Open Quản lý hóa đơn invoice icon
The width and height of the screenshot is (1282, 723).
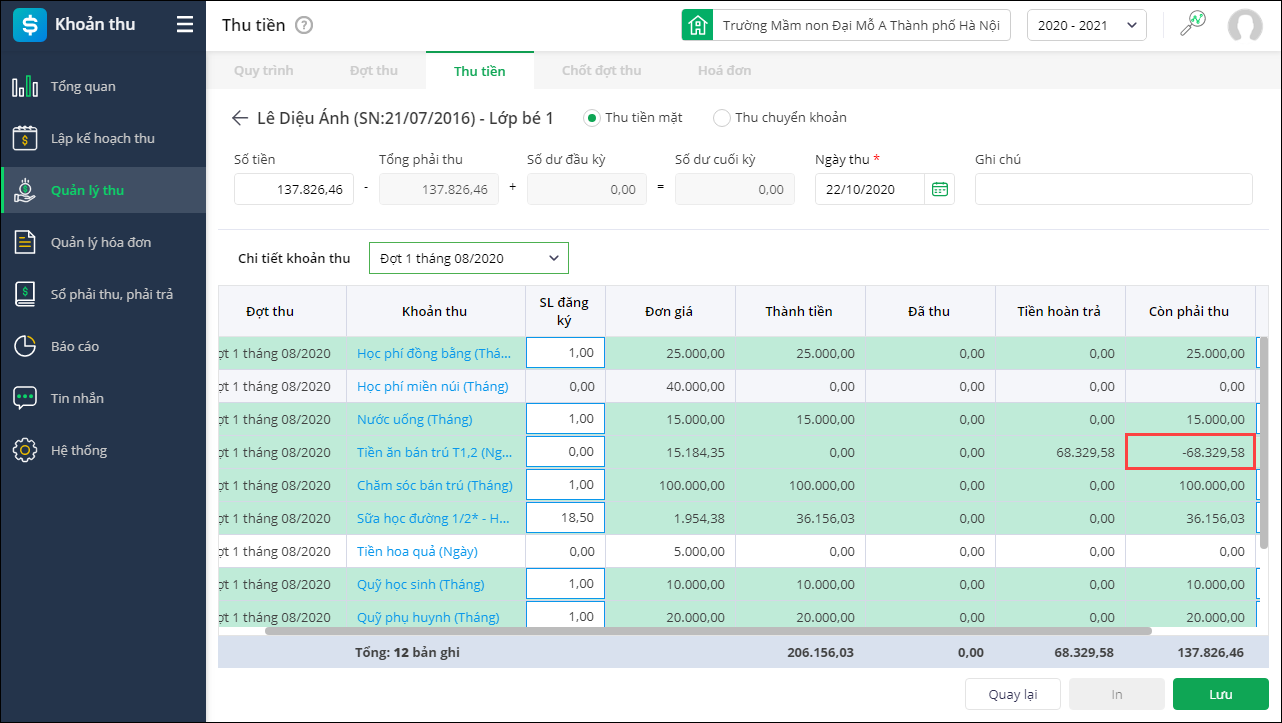click(25, 243)
